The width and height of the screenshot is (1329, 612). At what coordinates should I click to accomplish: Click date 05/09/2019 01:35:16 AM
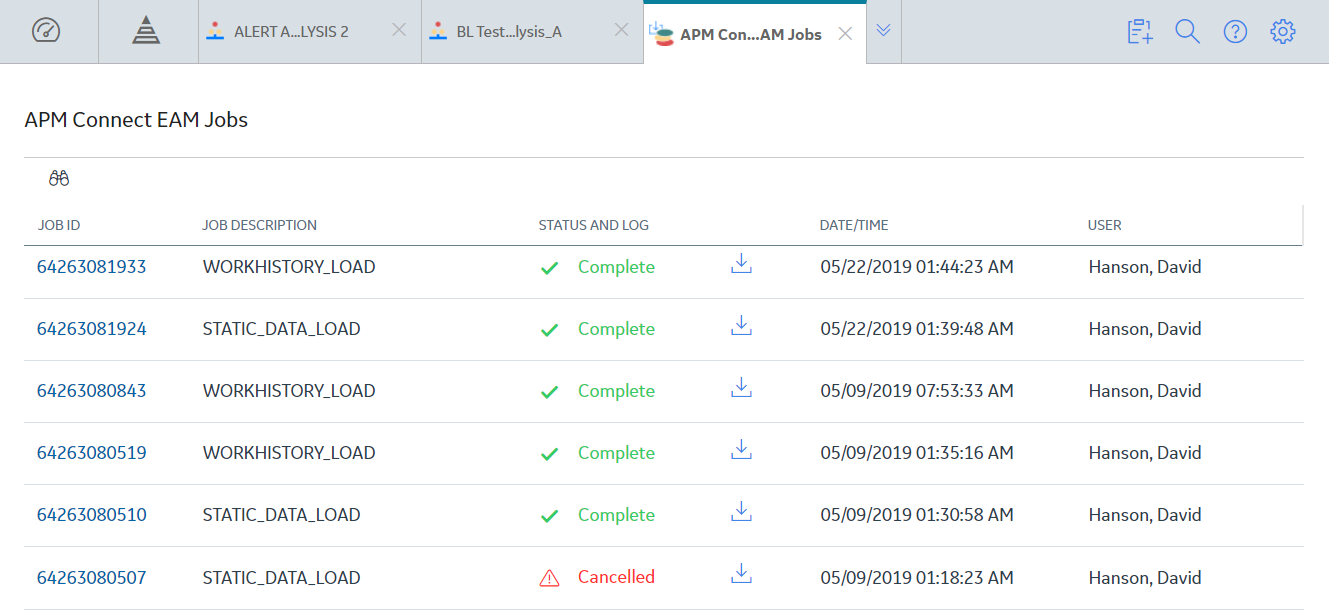coord(917,453)
